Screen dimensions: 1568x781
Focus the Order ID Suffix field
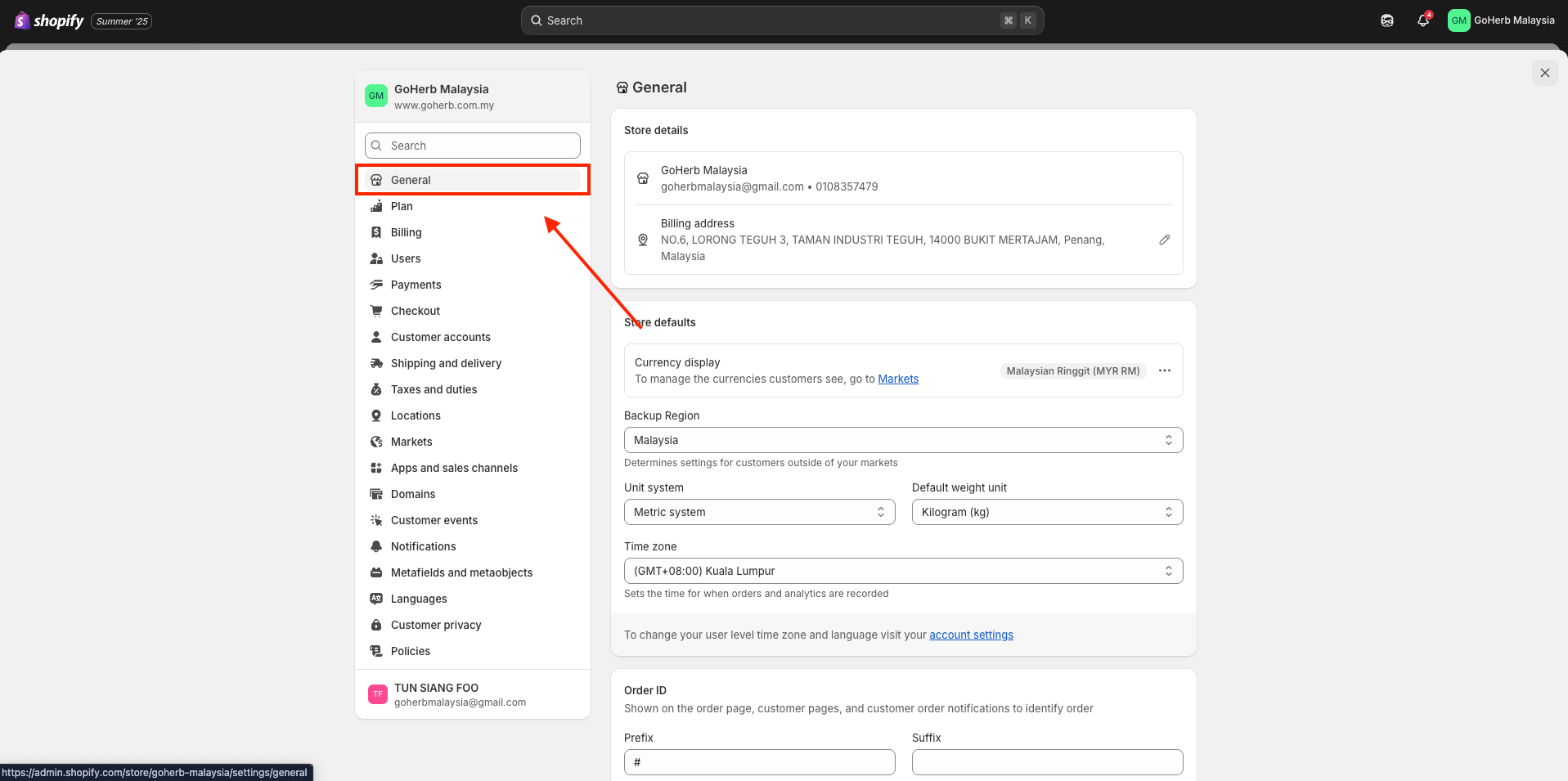(x=1047, y=762)
